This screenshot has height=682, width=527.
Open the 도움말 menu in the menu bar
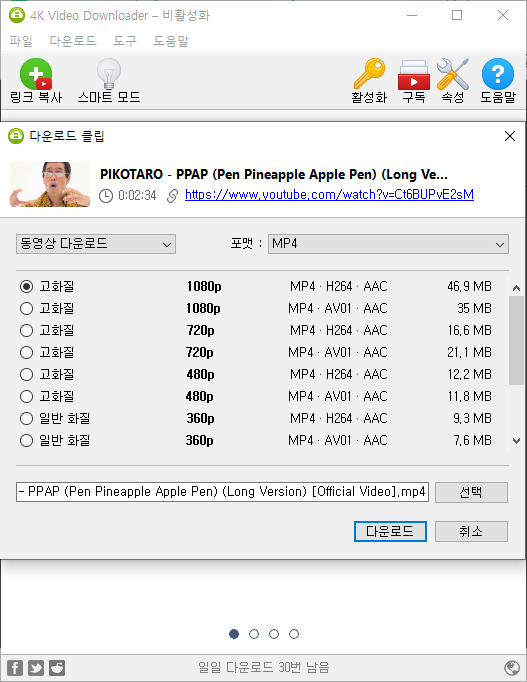pos(171,41)
